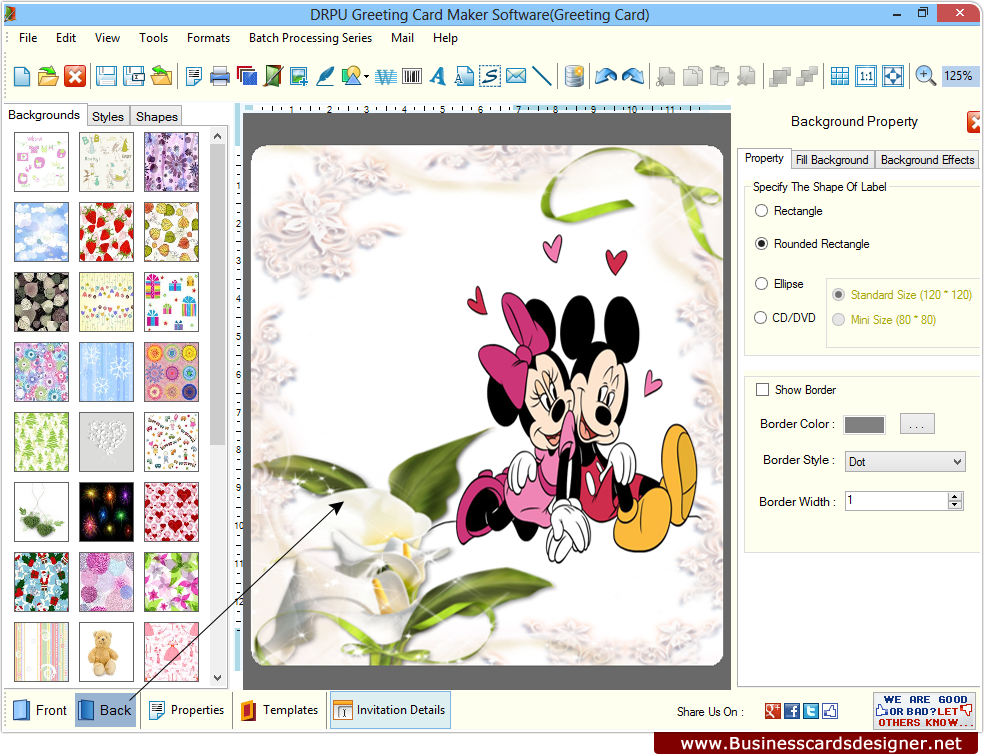Open the shapes tool dropdown arrow
This screenshot has width=984, height=754.
366,77
